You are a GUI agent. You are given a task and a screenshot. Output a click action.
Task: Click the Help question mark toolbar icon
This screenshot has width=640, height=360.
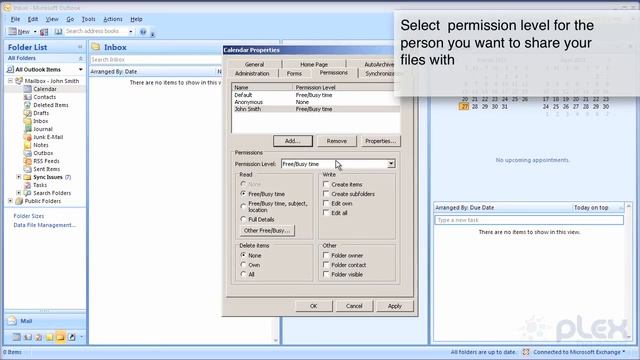143,31
